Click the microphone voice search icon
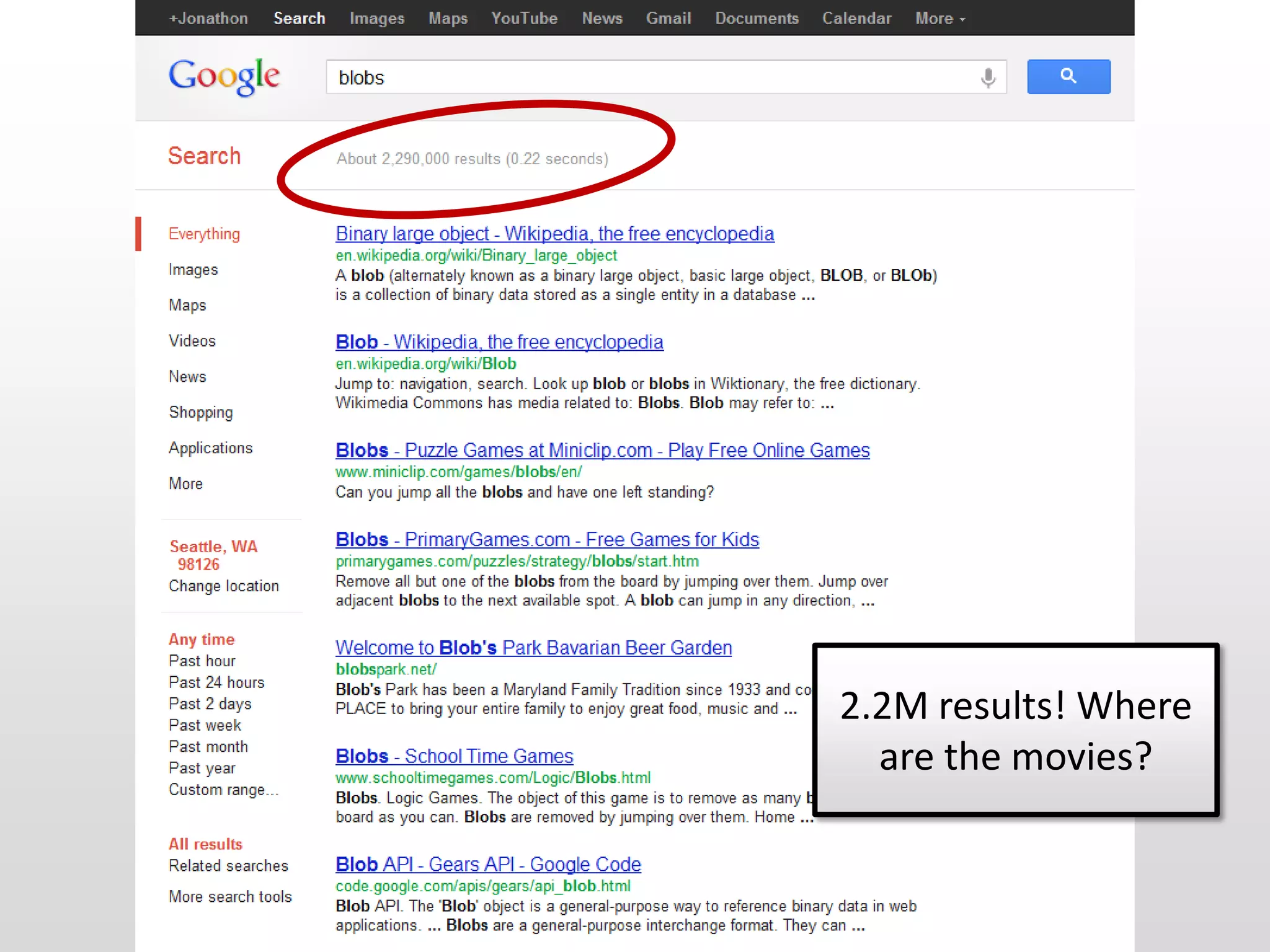The image size is (1270, 952). (x=988, y=77)
